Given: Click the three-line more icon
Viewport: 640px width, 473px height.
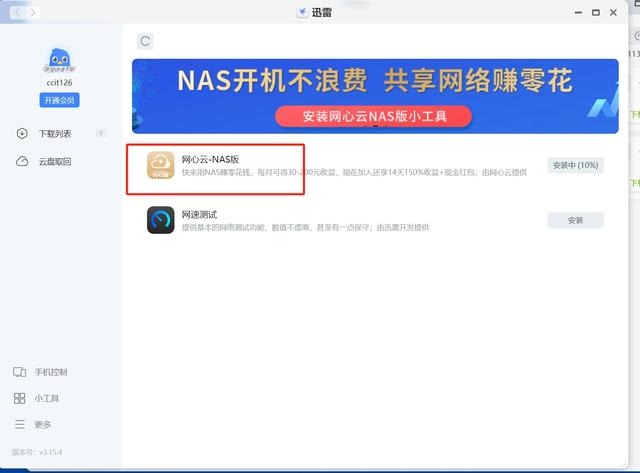Looking at the screenshot, I should [20, 424].
